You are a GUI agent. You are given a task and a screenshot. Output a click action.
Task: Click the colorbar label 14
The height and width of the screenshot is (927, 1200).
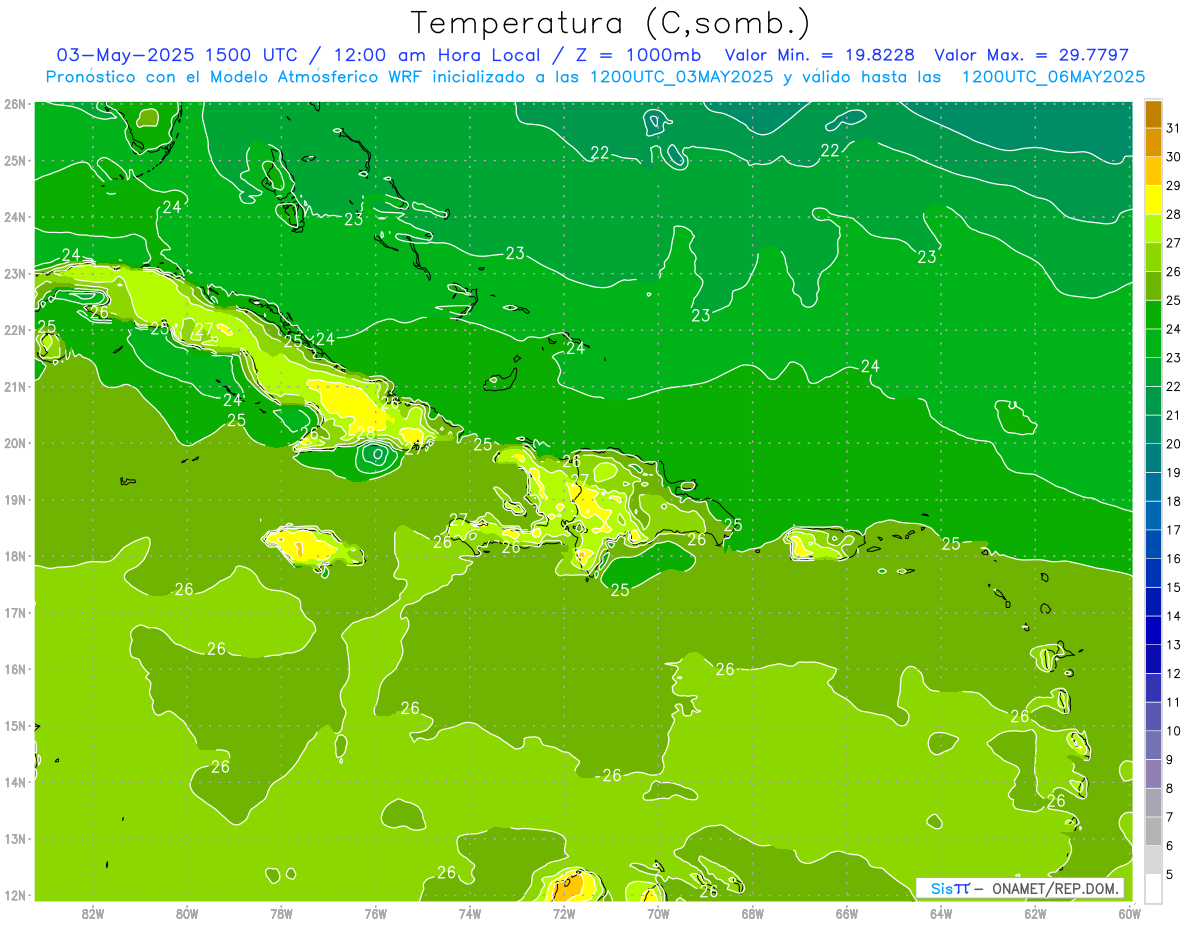[1174, 615]
